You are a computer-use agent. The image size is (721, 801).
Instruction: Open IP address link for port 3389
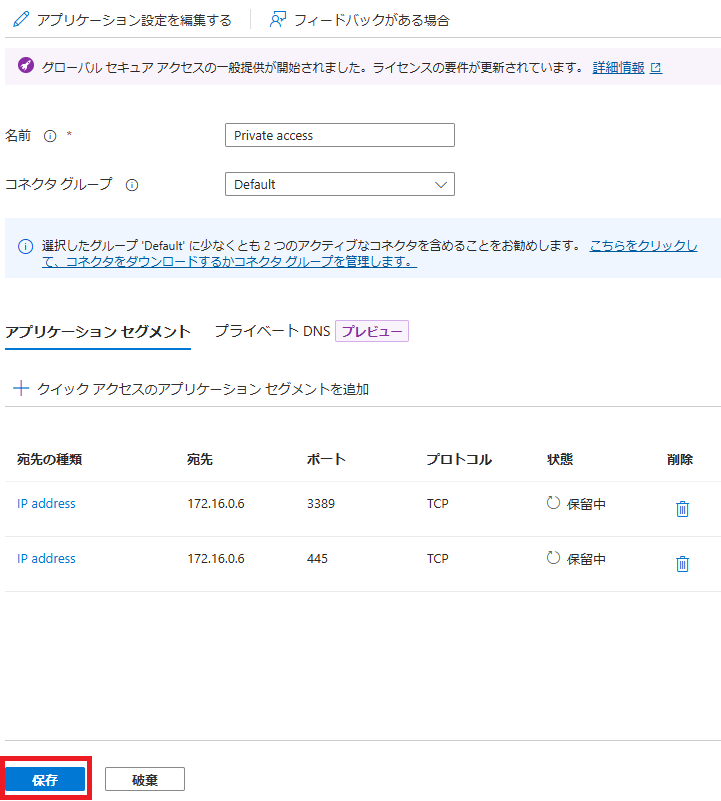(46, 504)
